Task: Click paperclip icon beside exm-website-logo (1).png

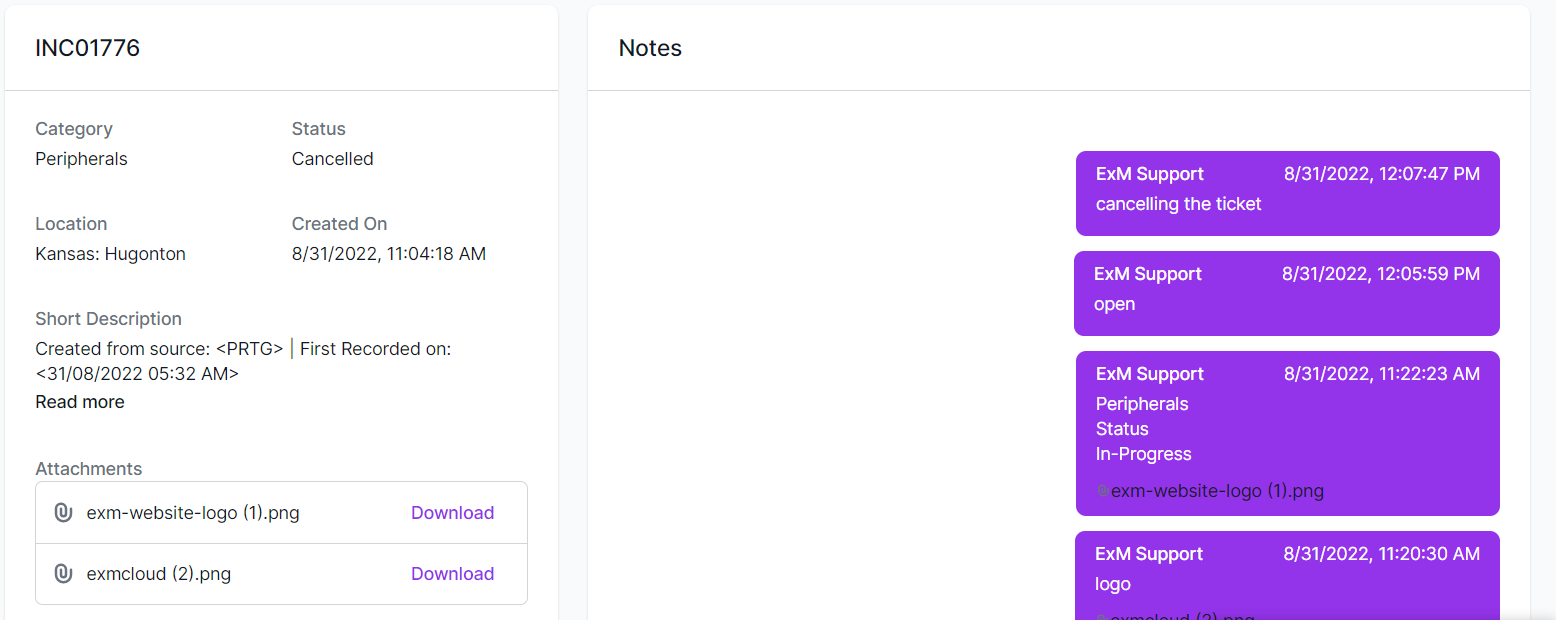Action: point(63,513)
